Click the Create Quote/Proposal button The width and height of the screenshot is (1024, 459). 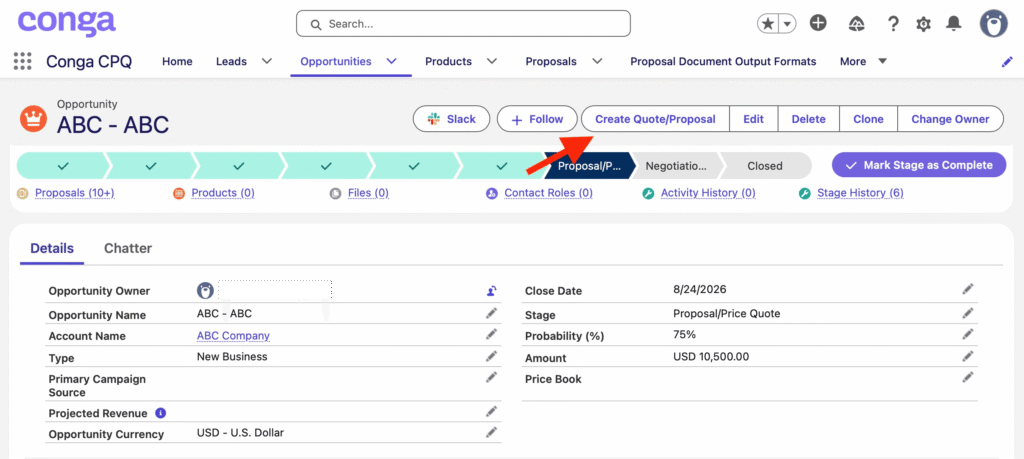tap(655, 119)
